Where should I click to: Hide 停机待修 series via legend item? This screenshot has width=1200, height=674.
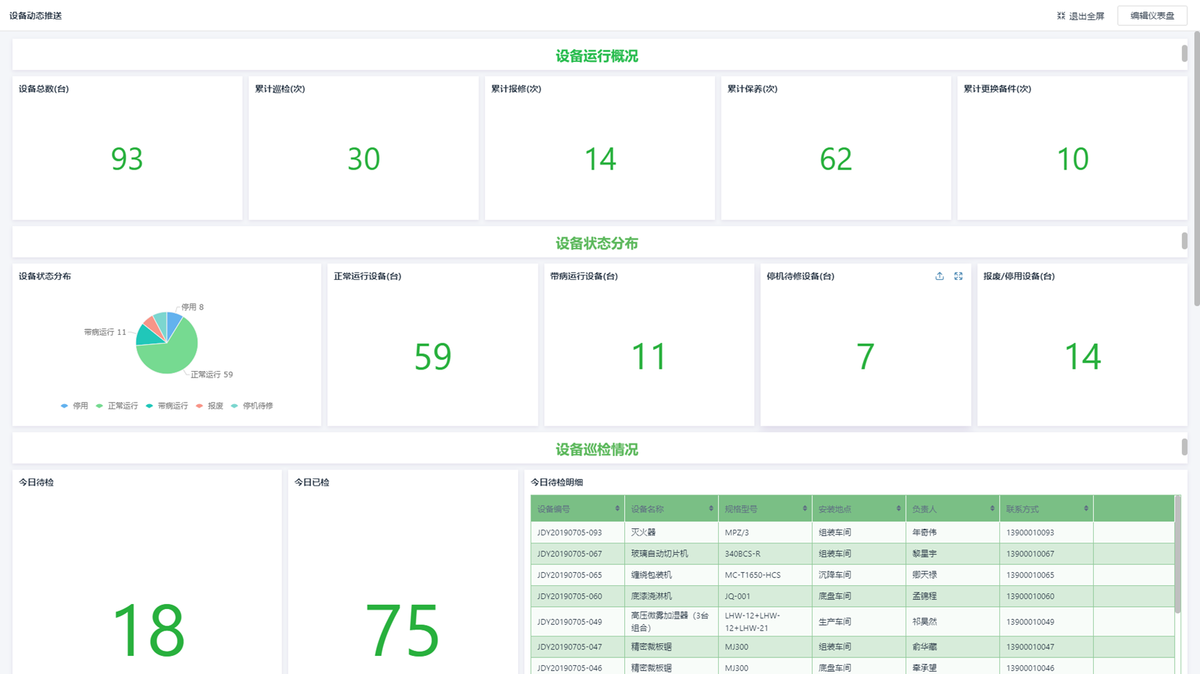pyautogui.click(x=252, y=406)
